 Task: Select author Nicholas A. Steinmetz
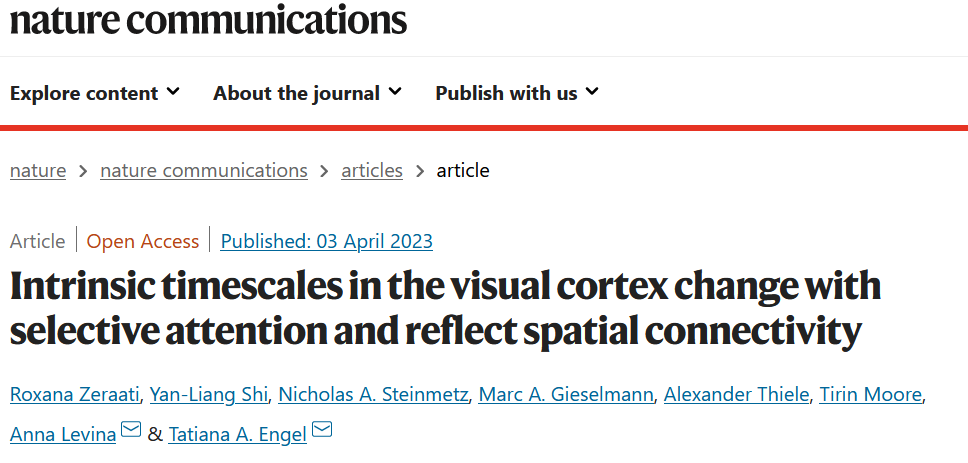[x=371, y=395]
